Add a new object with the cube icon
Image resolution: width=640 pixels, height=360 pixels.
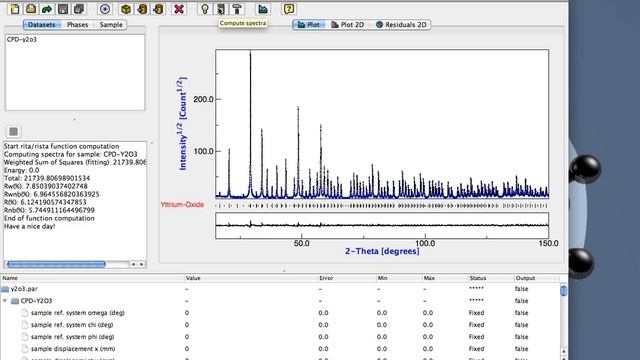126,9
